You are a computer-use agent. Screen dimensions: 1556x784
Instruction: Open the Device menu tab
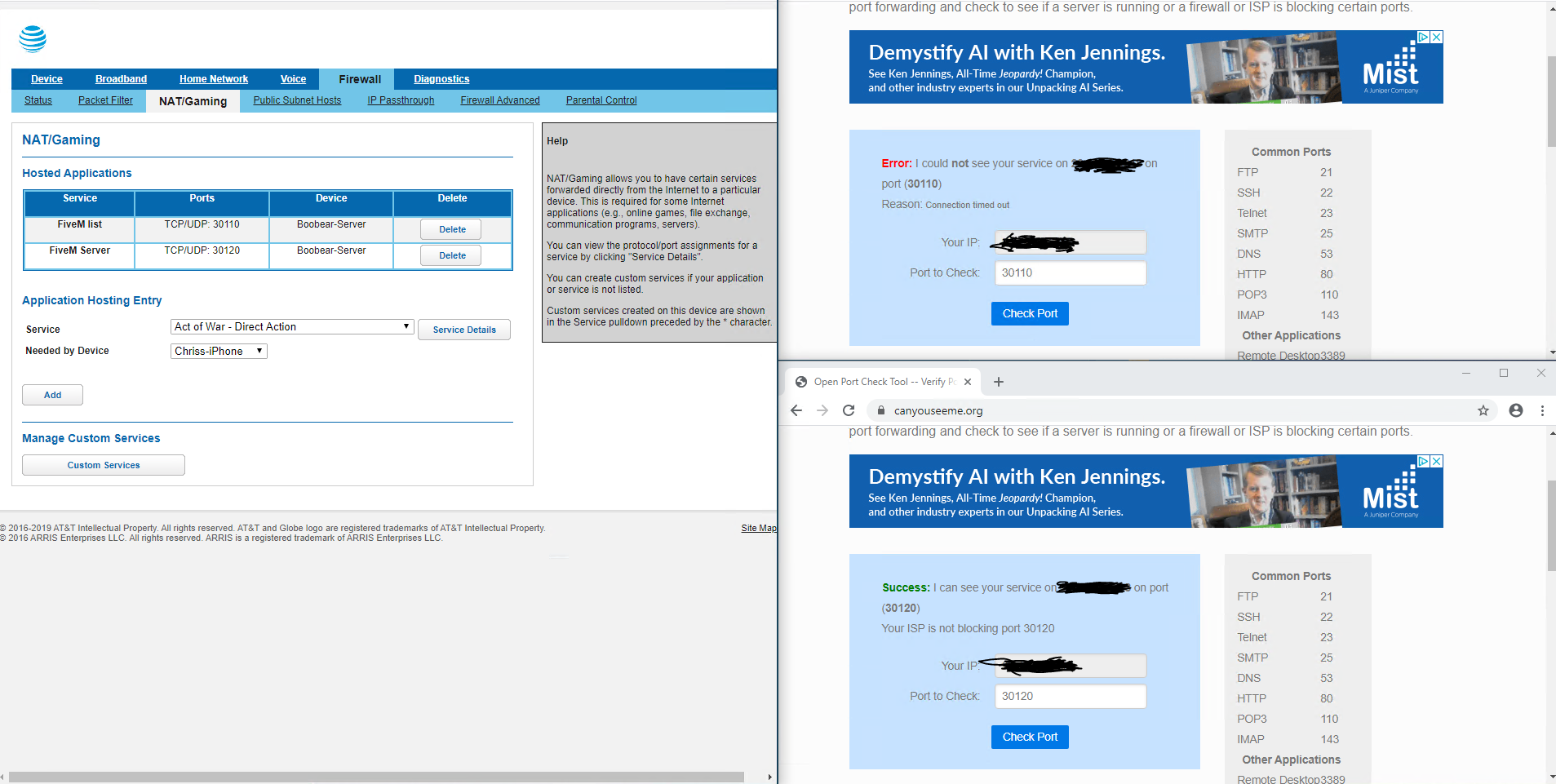pyautogui.click(x=47, y=79)
